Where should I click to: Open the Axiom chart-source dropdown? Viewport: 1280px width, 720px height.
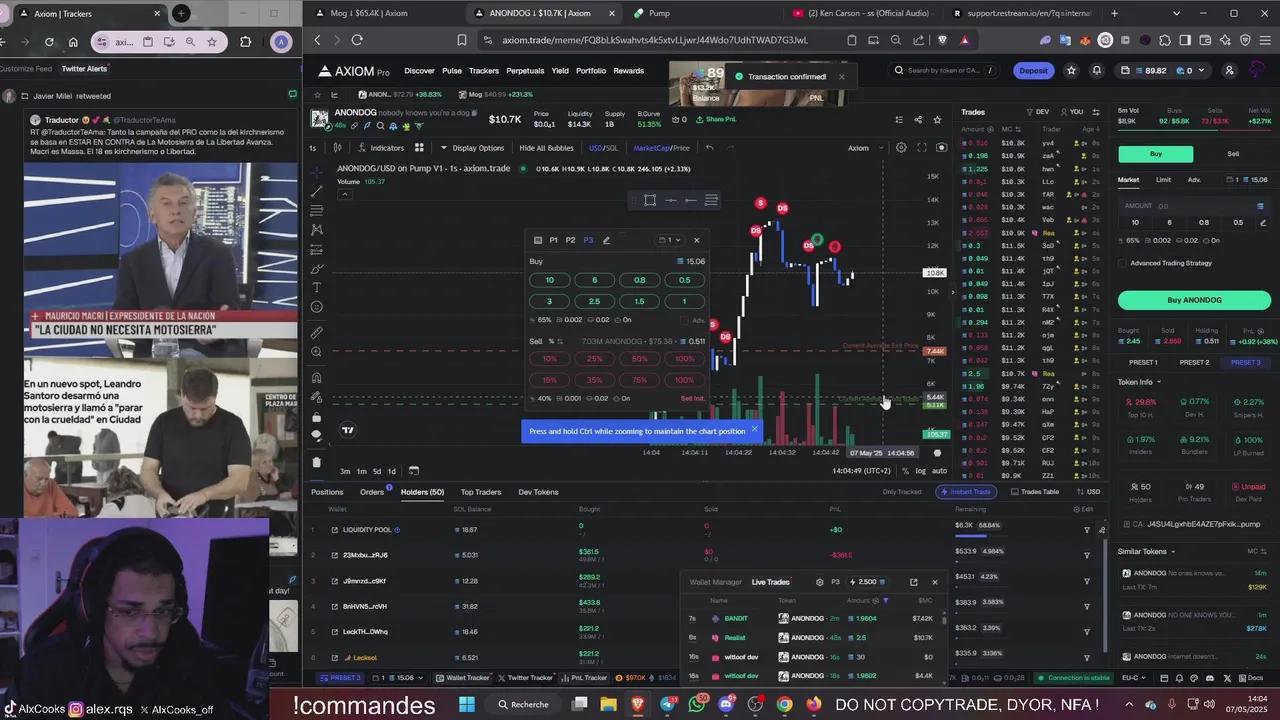[866, 148]
